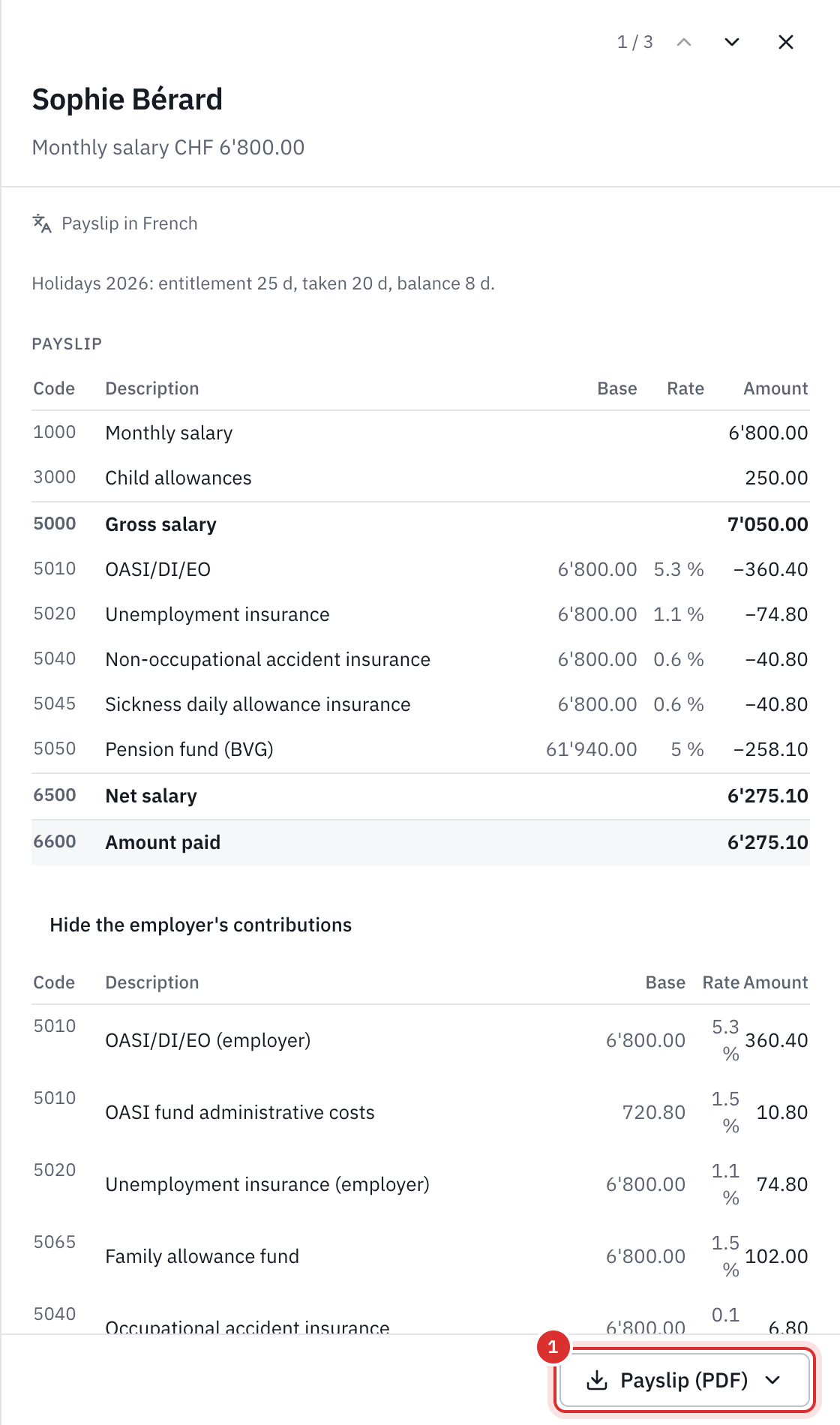Click the pension fund rate 5 %
This screenshot has height=1425, width=840.
click(687, 749)
